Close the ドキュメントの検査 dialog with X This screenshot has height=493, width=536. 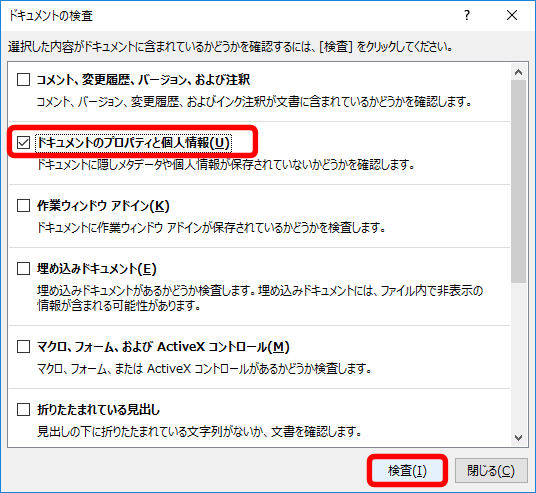tap(512, 15)
